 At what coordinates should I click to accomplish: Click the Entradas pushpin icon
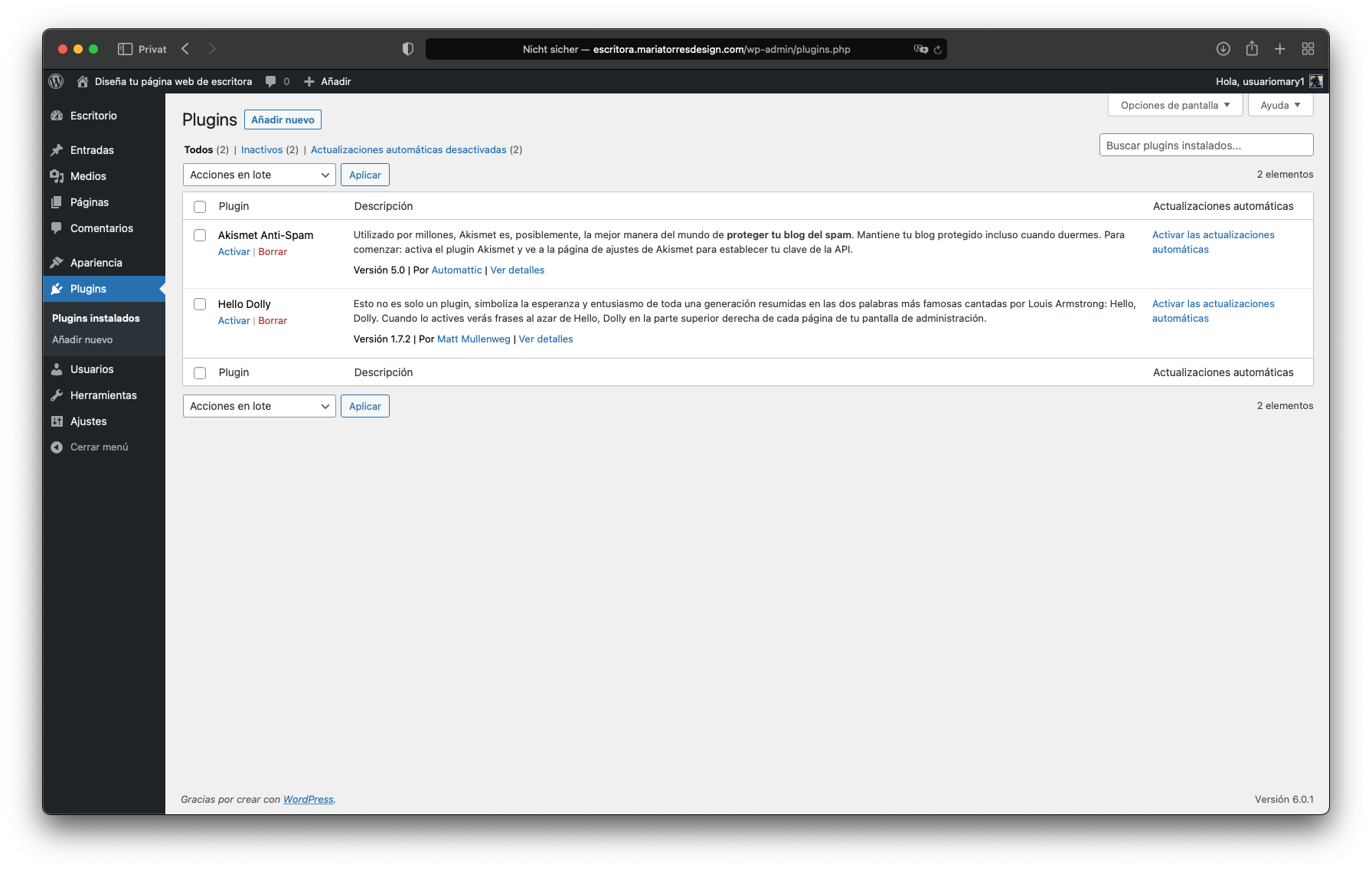(57, 150)
